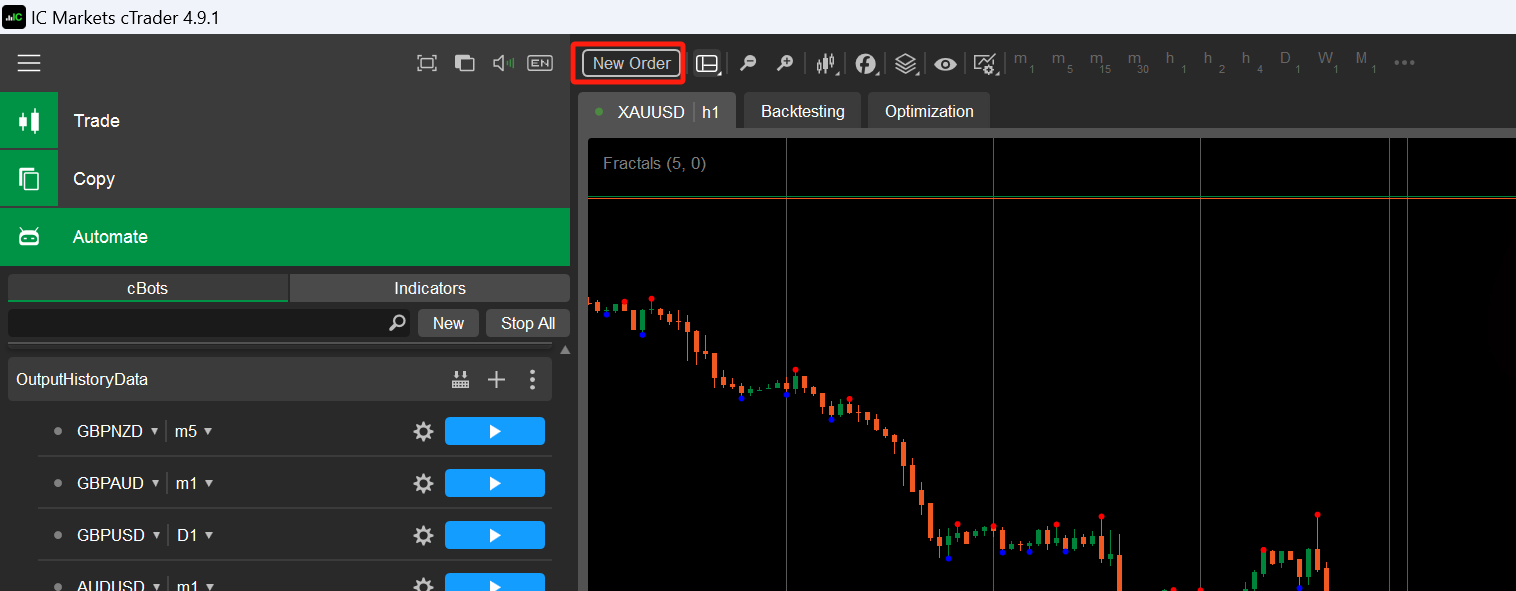Viewport: 1516px width, 591px height.
Task: Switch to the cBots tab
Action: tap(148, 288)
